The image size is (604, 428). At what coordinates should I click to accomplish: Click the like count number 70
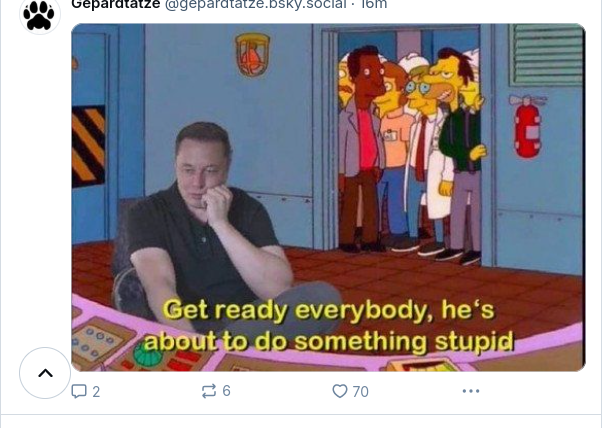(x=361, y=392)
